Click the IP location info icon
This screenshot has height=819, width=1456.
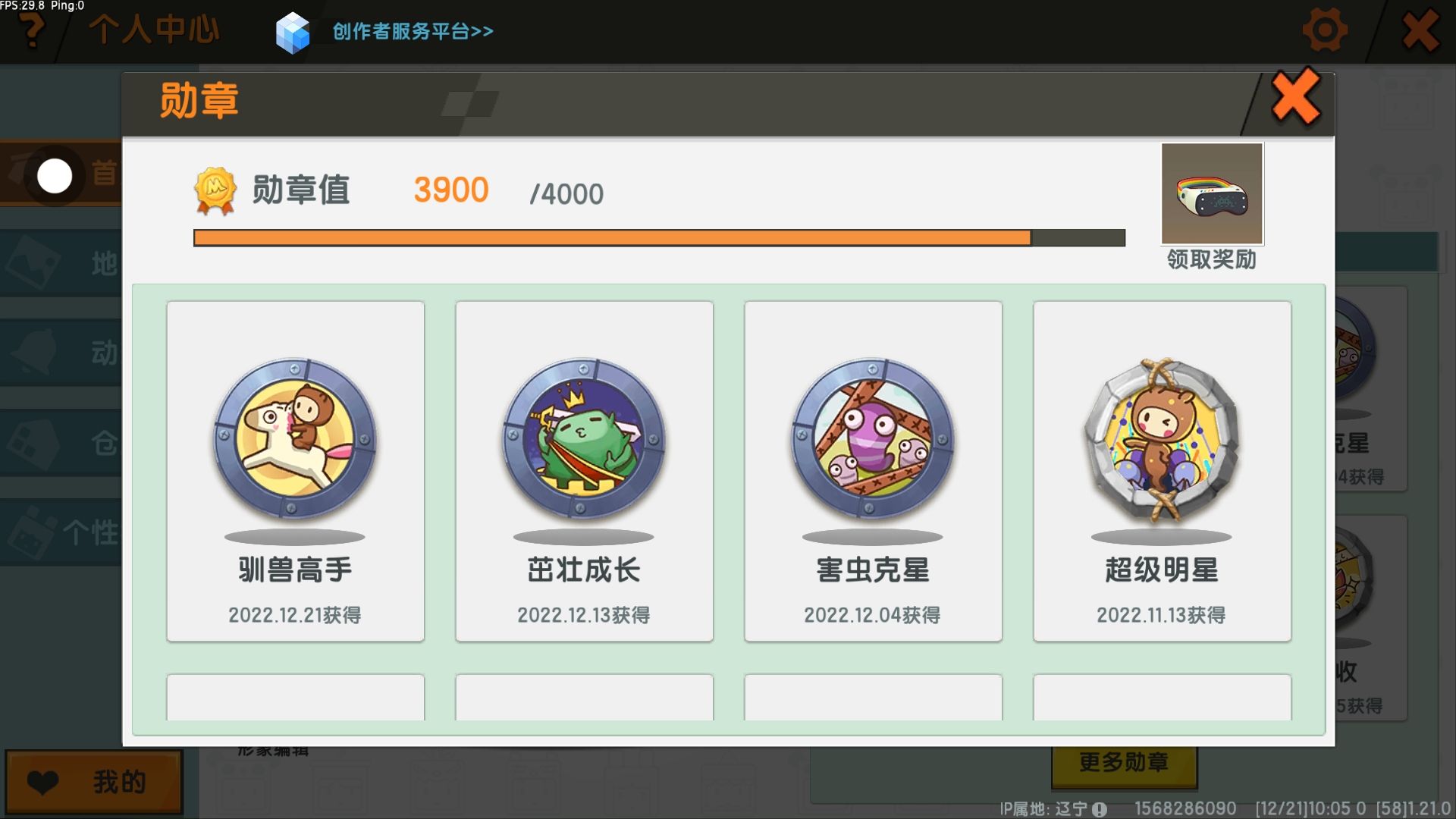click(1100, 809)
